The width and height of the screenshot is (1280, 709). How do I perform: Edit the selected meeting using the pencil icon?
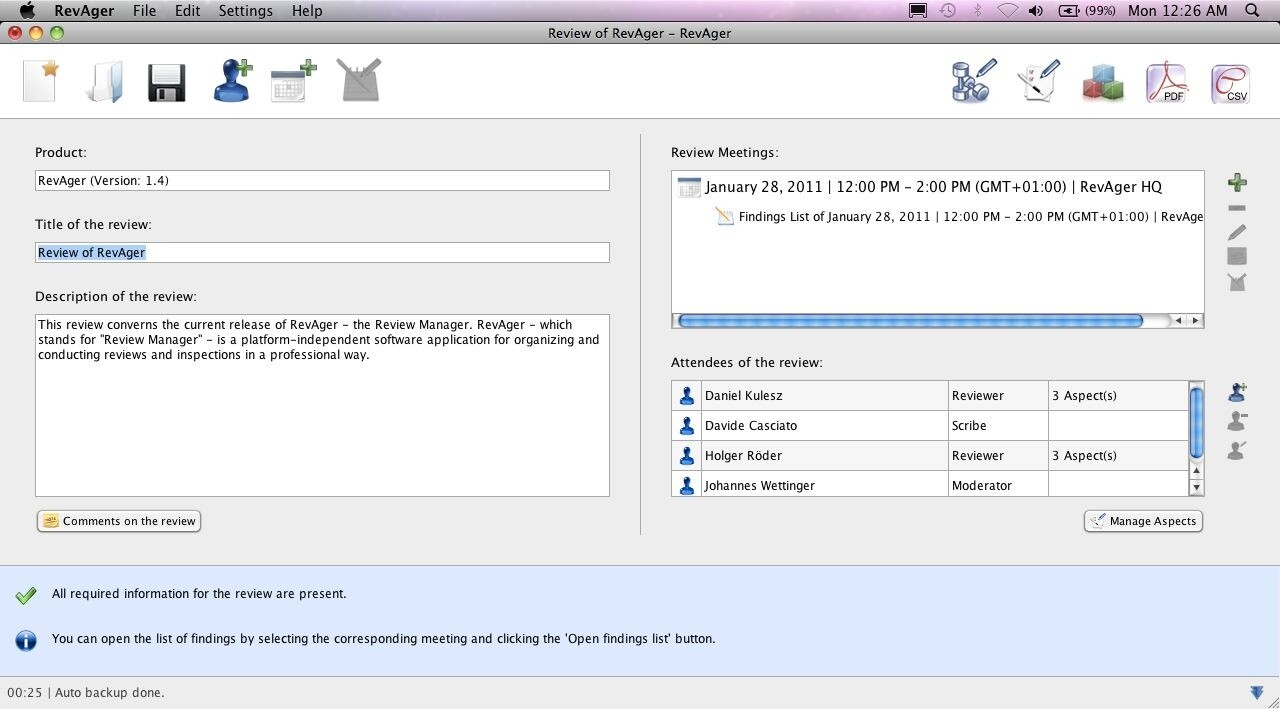(1237, 232)
